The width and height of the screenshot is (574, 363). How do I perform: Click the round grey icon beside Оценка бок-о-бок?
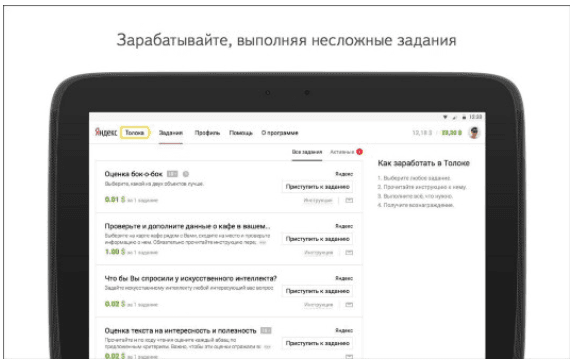point(186,174)
